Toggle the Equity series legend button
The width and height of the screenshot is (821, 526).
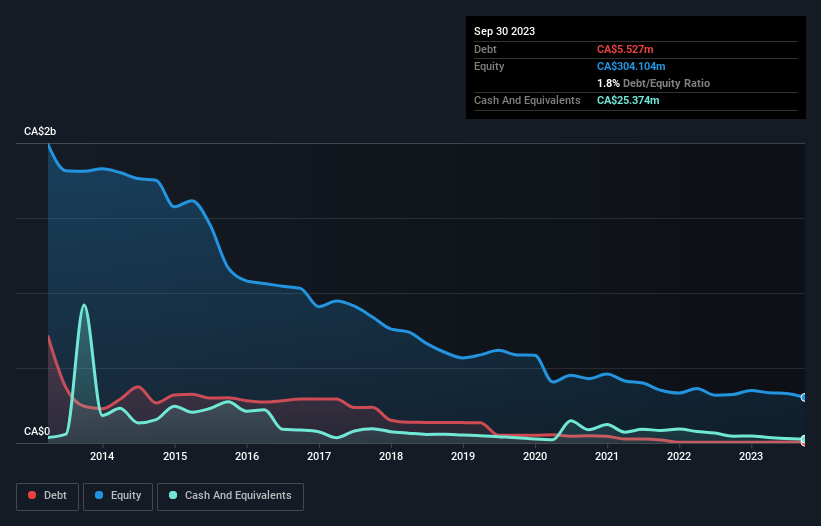[x=118, y=496]
